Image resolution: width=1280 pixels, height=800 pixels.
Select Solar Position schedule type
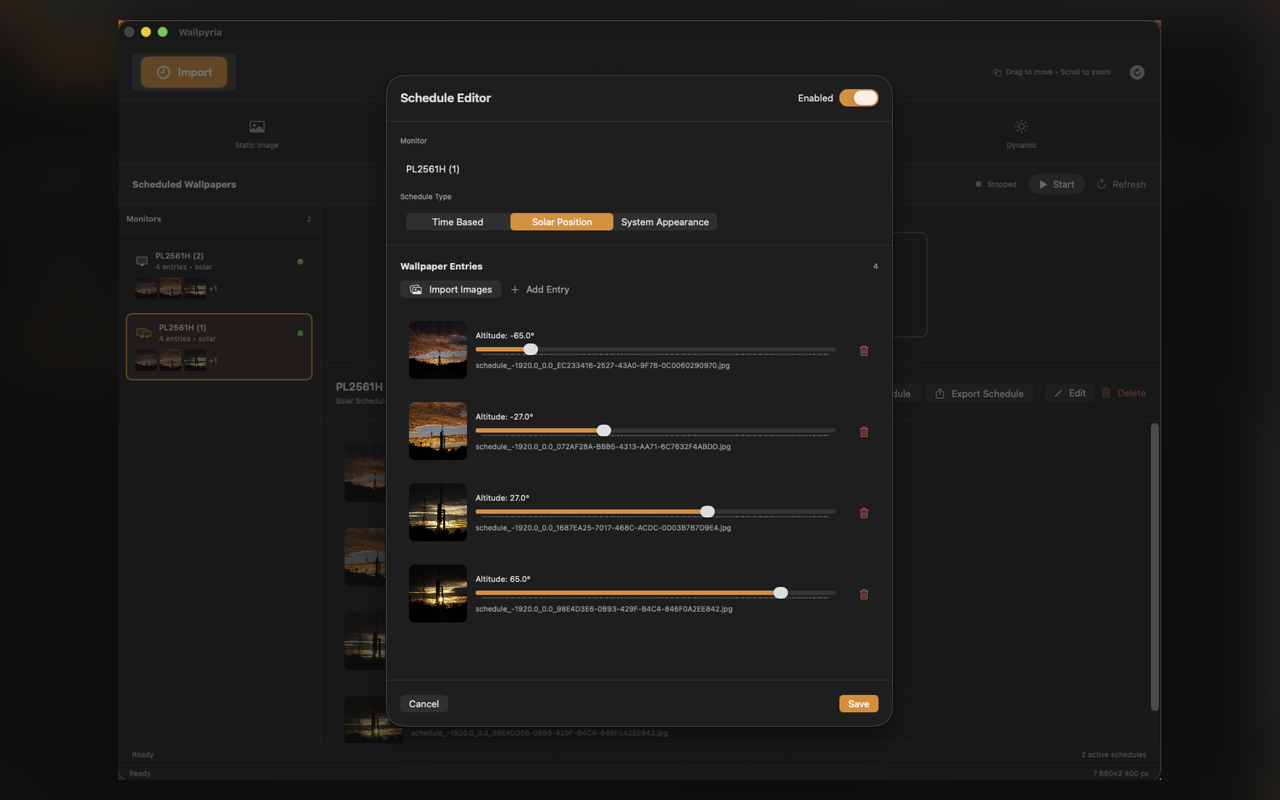pyautogui.click(x=562, y=222)
